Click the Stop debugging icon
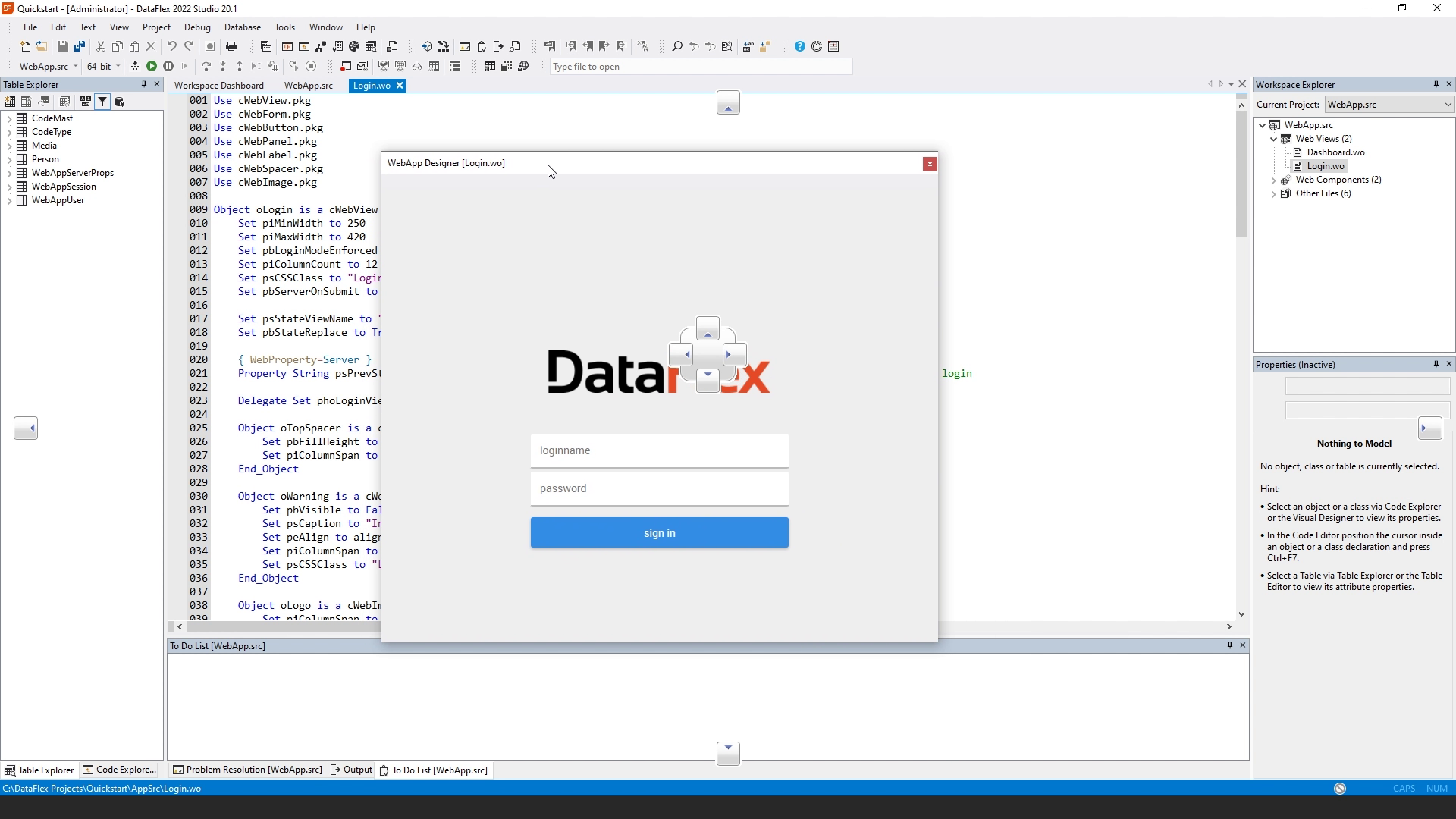The width and height of the screenshot is (1456, 819). pyautogui.click(x=311, y=66)
